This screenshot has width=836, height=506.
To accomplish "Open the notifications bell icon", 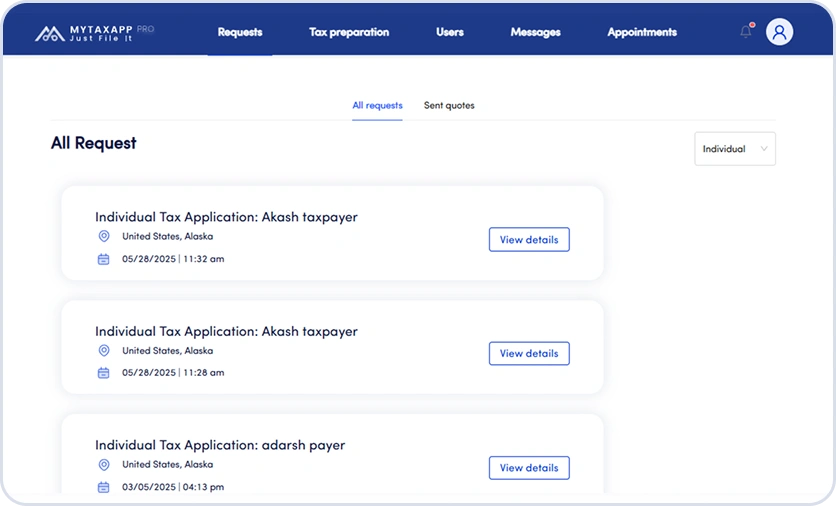I will click(x=746, y=32).
